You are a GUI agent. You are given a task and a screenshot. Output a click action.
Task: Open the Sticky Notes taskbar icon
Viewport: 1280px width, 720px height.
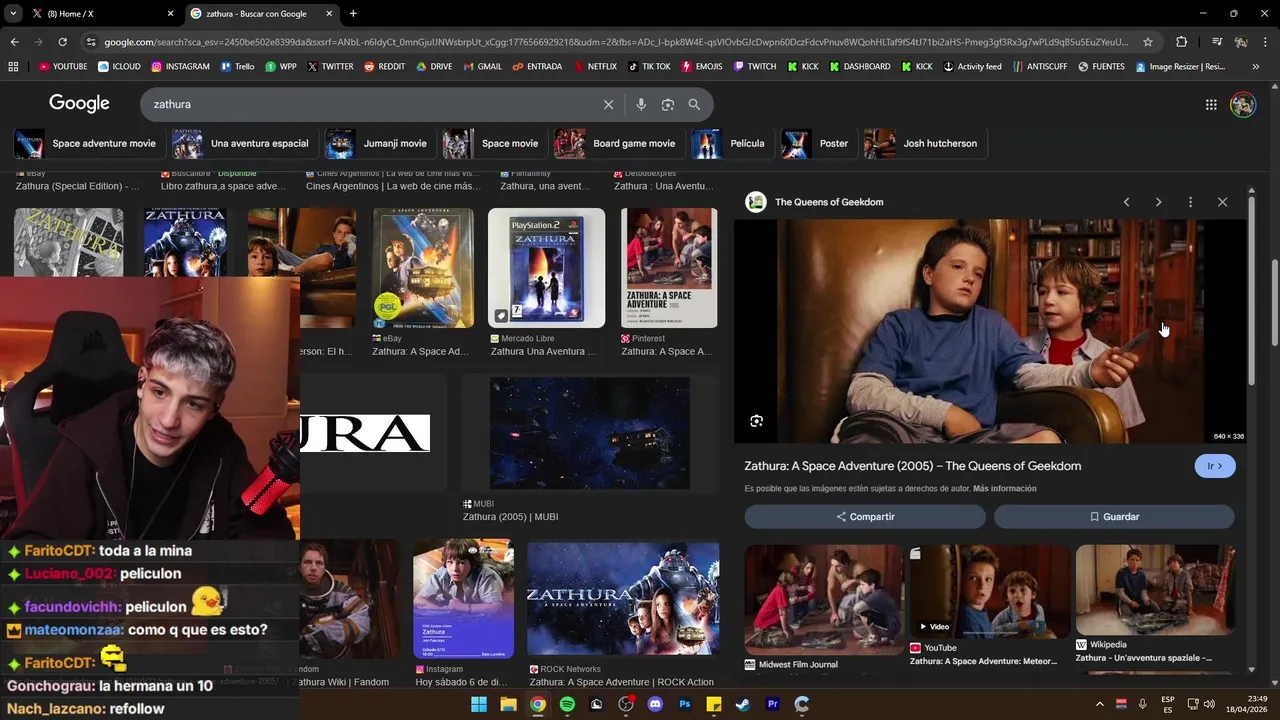point(714,704)
